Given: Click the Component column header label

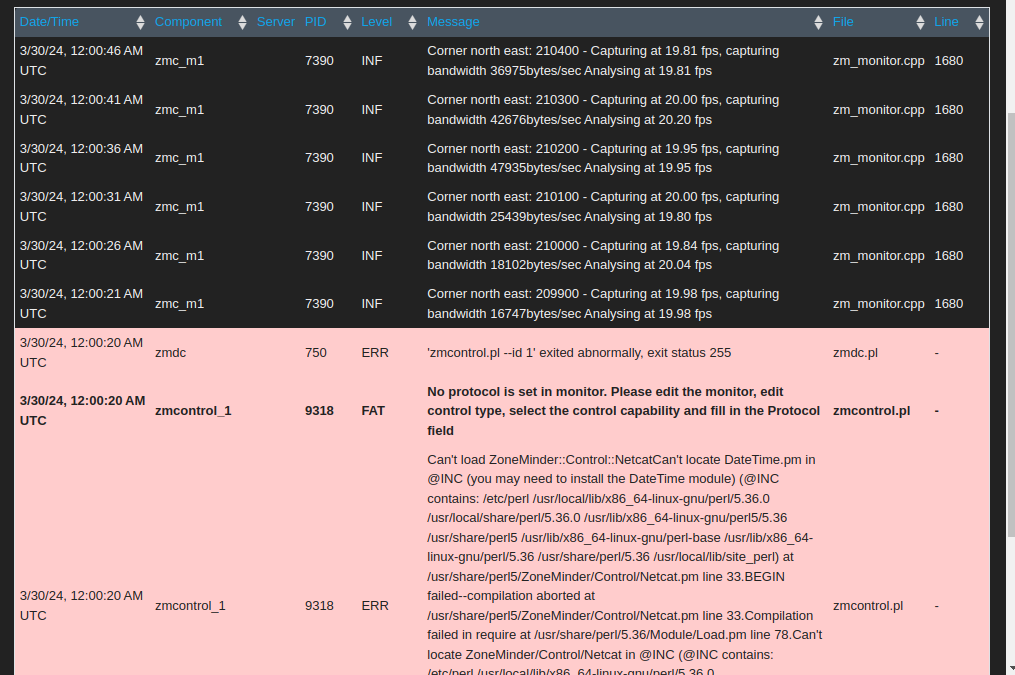Looking at the screenshot, I should (188, 22).
